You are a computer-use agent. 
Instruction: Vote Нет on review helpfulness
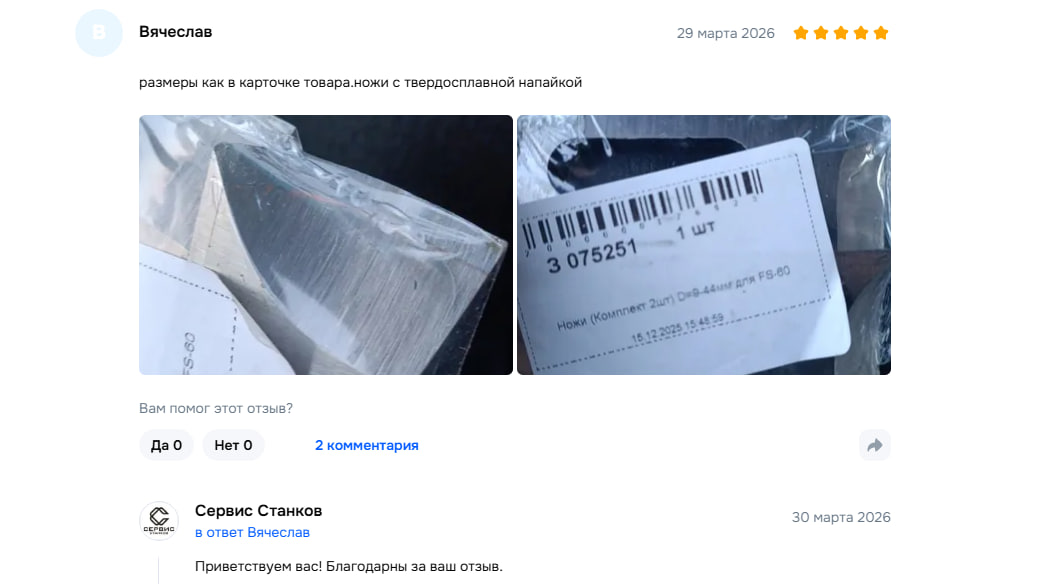click(233, 446)
